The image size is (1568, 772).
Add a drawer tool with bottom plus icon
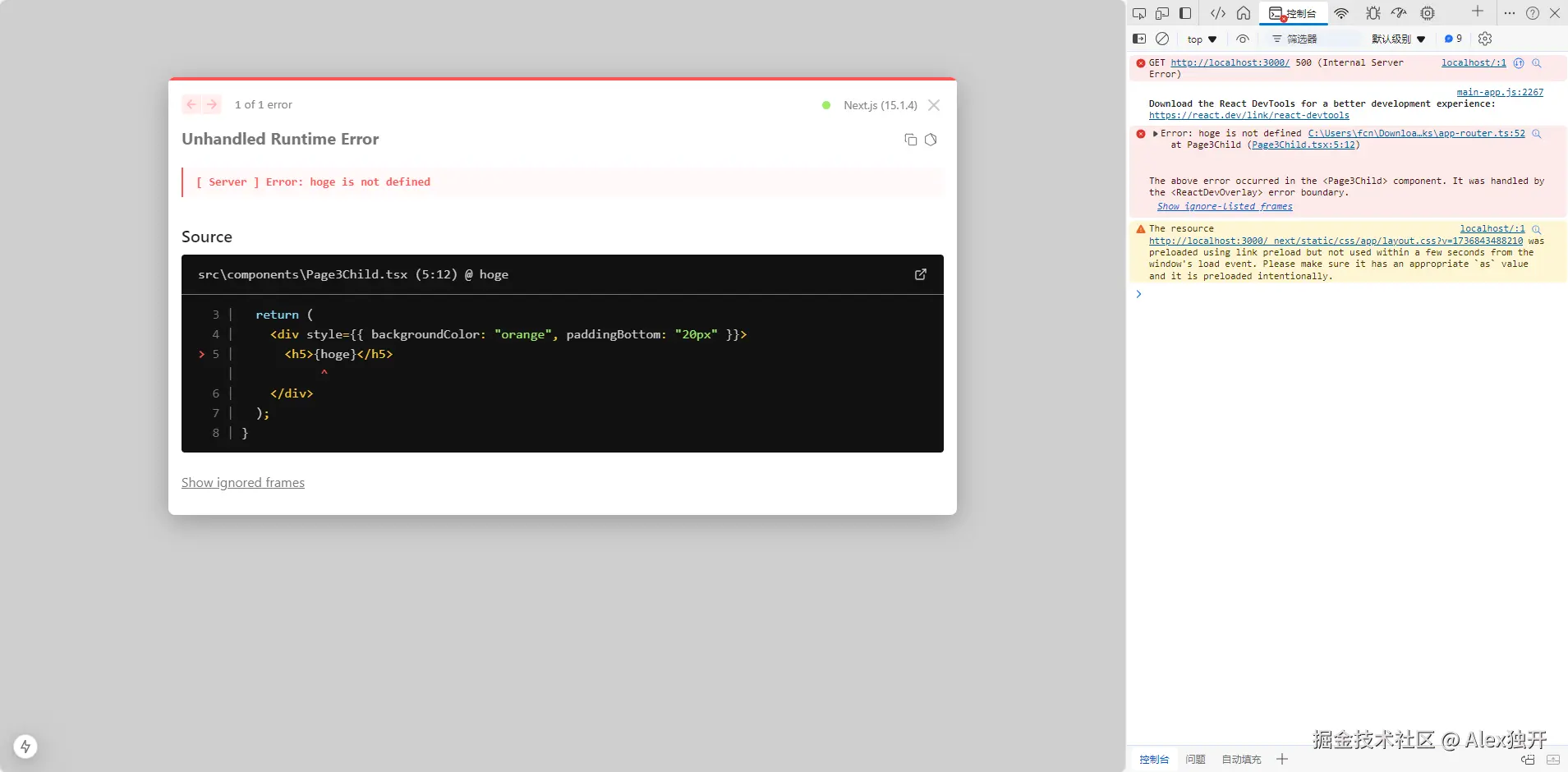(1282, 760)
